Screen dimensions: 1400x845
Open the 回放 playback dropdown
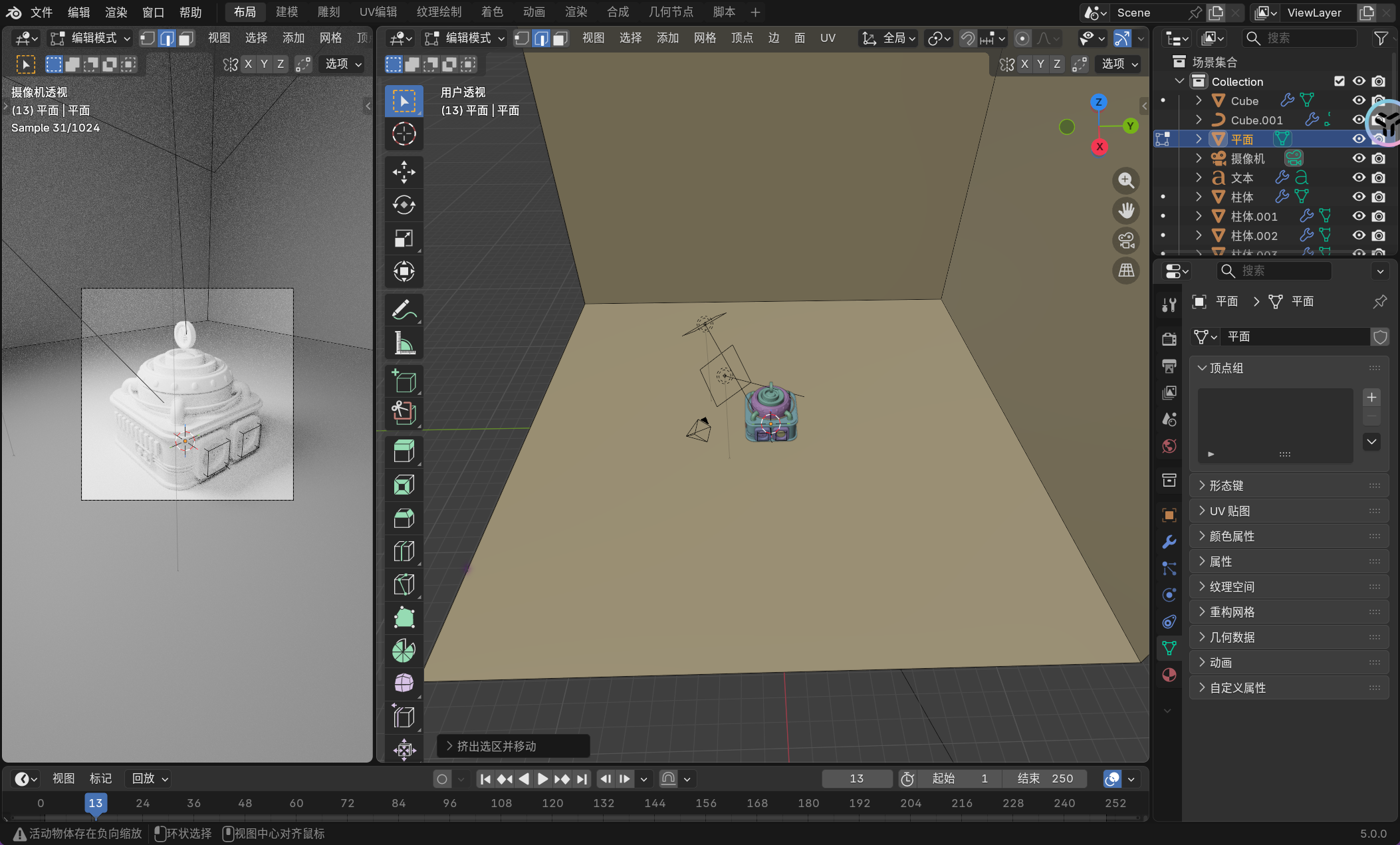(x=150, y=779)
